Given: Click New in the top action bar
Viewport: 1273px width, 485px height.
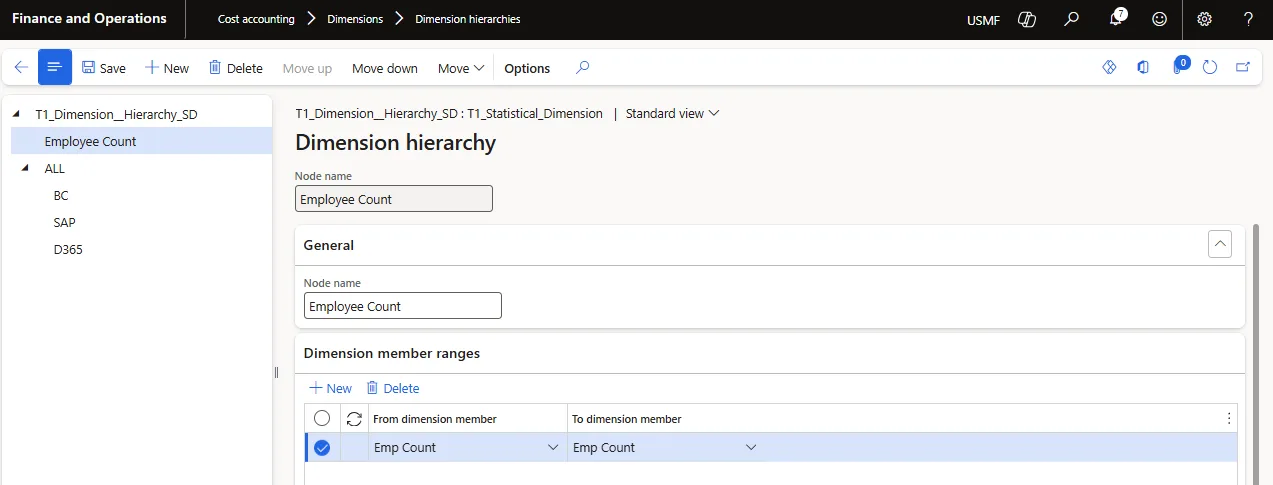Looking at the screenshot, I should 167,68.
